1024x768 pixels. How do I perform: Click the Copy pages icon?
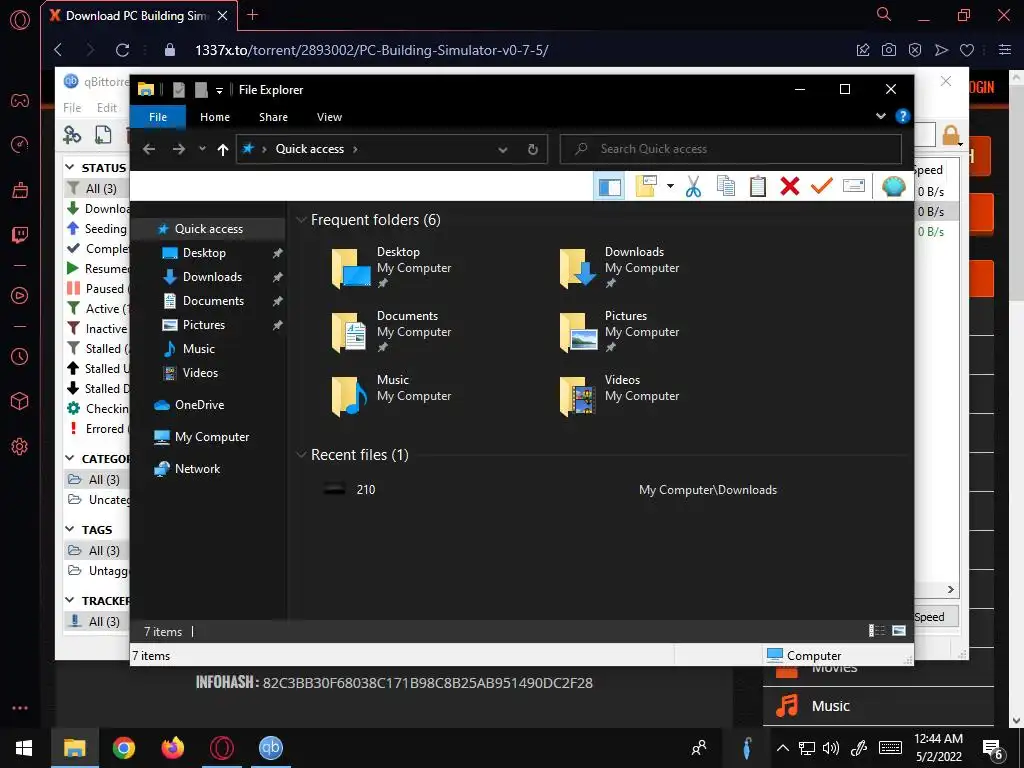726,187
